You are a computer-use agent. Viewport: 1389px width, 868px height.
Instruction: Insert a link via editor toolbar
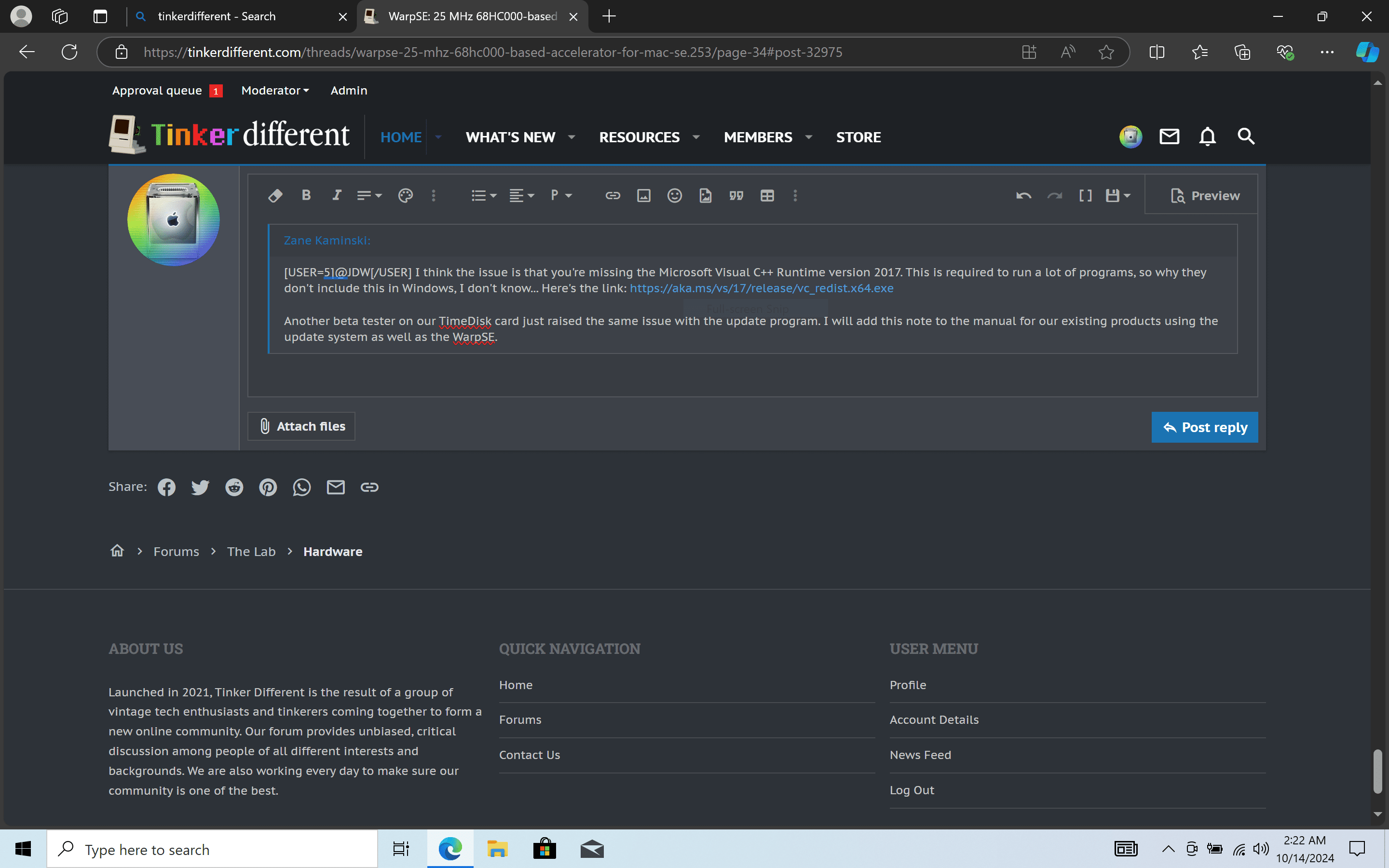613,196
